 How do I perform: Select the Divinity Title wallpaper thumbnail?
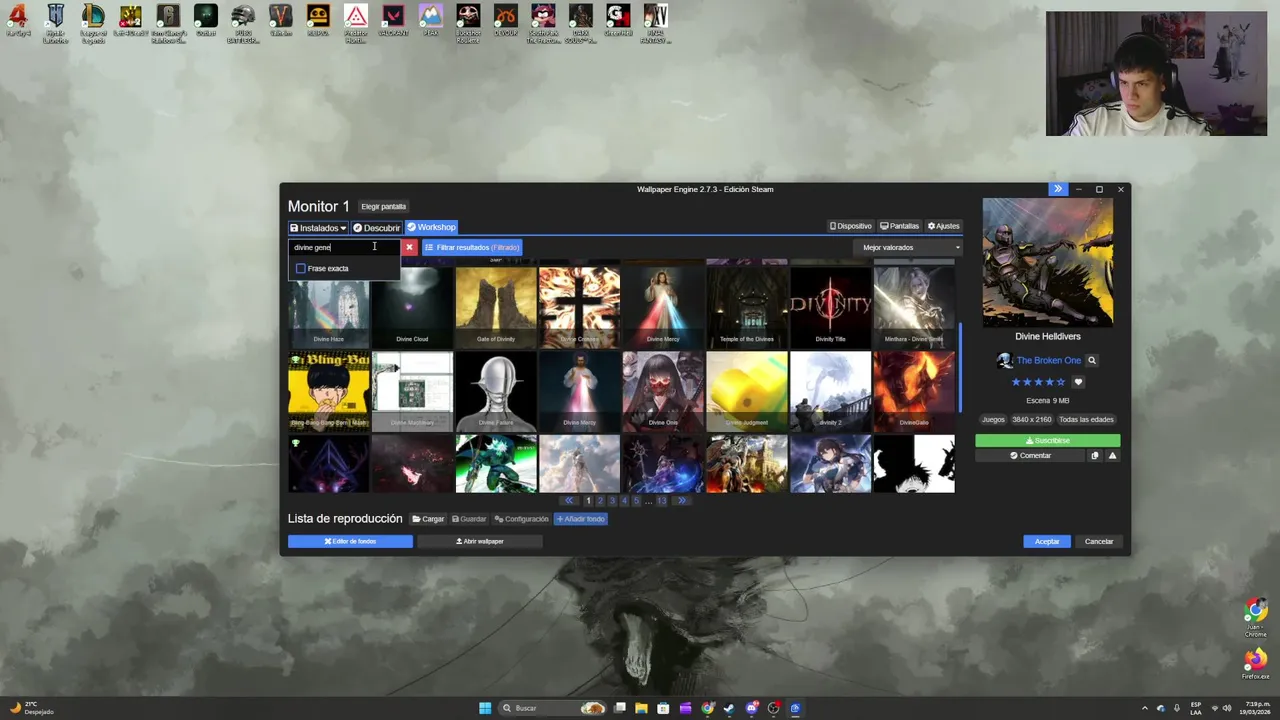[830, 306]
